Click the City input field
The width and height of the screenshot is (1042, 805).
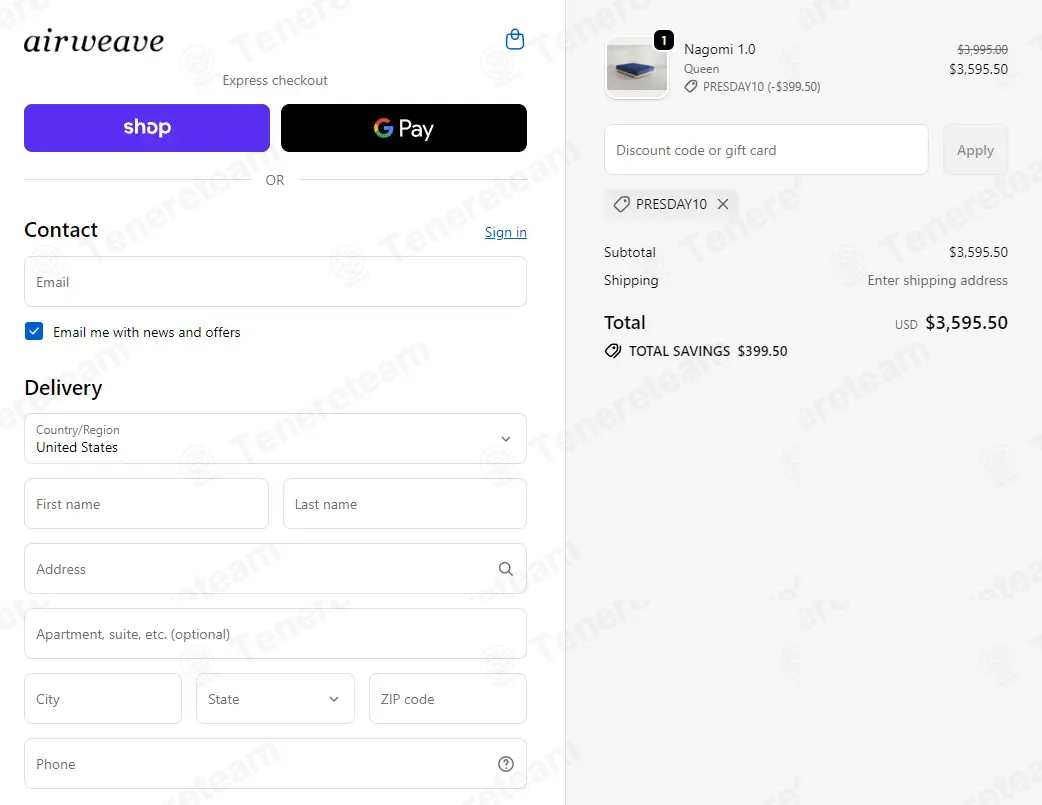tap(103, 699)
